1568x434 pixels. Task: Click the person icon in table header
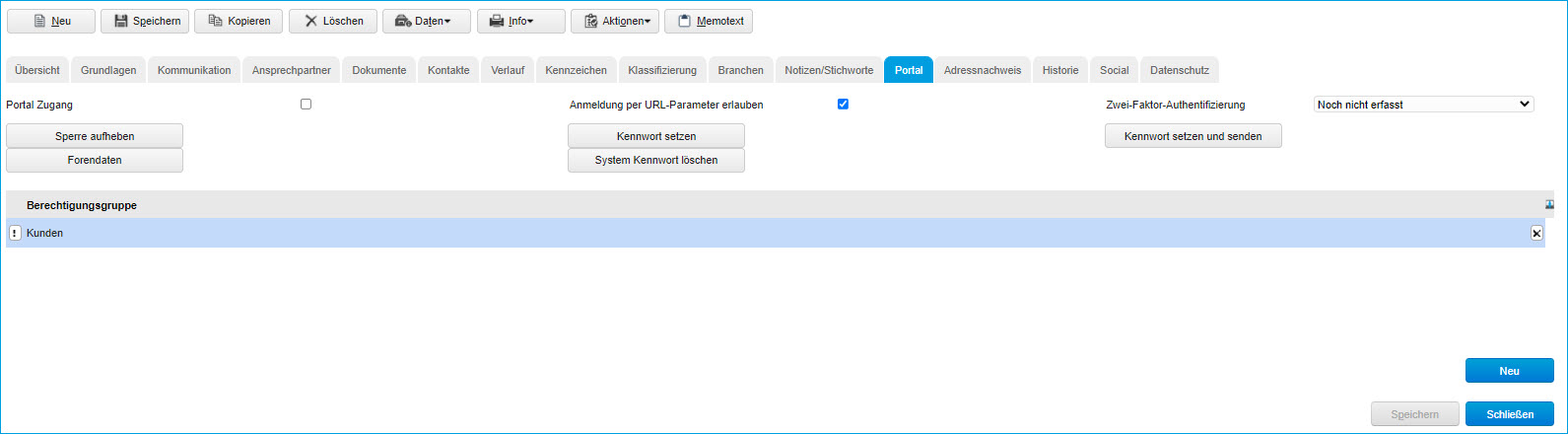[1550, 204]
